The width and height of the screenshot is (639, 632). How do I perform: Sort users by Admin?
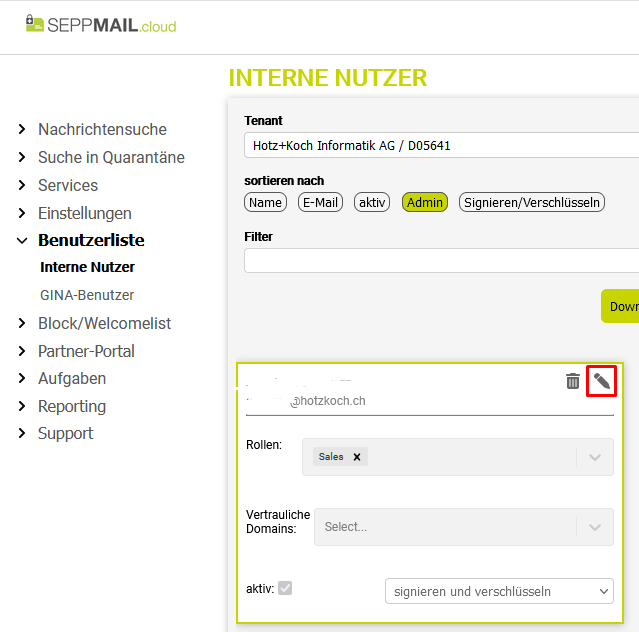coord(424,202)
